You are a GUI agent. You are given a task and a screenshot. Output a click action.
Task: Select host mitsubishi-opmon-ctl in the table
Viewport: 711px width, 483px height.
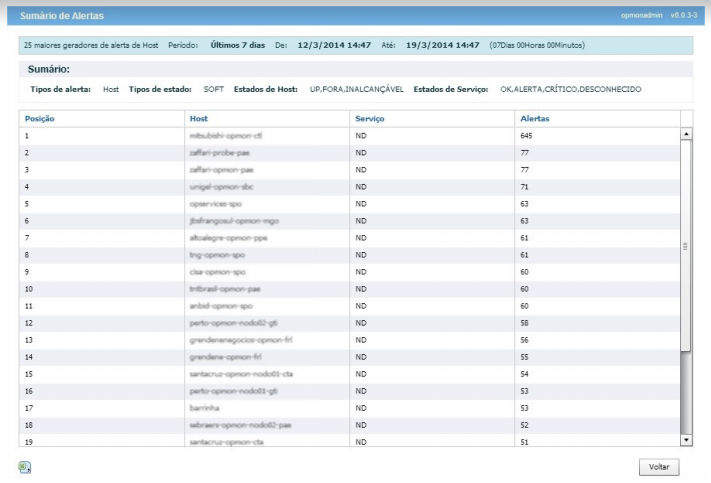pos(225,134)
